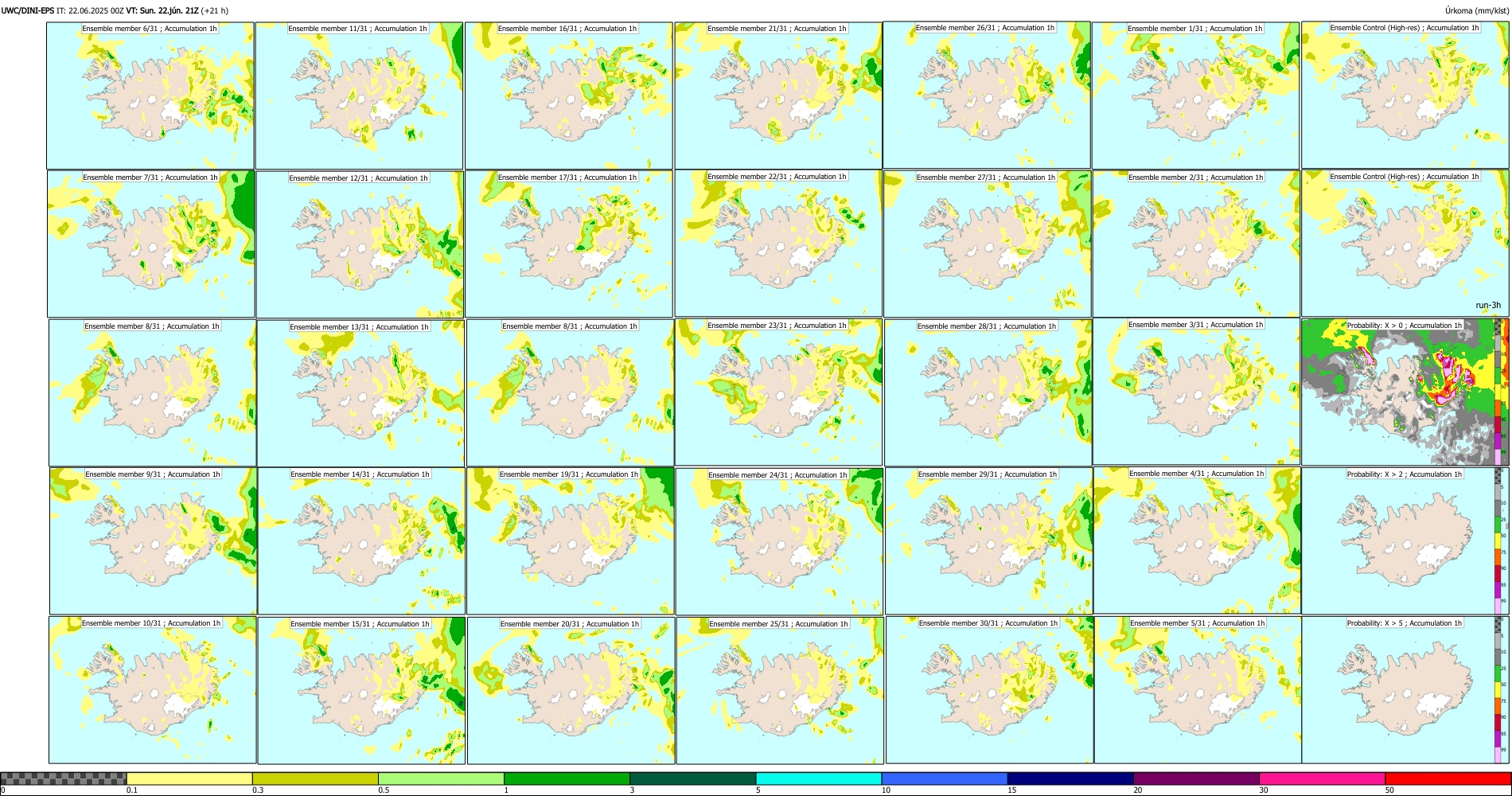Open the Ensemble member 3/31 map panel
This screenshot has width=1512, height=796.
point(1196,391)
